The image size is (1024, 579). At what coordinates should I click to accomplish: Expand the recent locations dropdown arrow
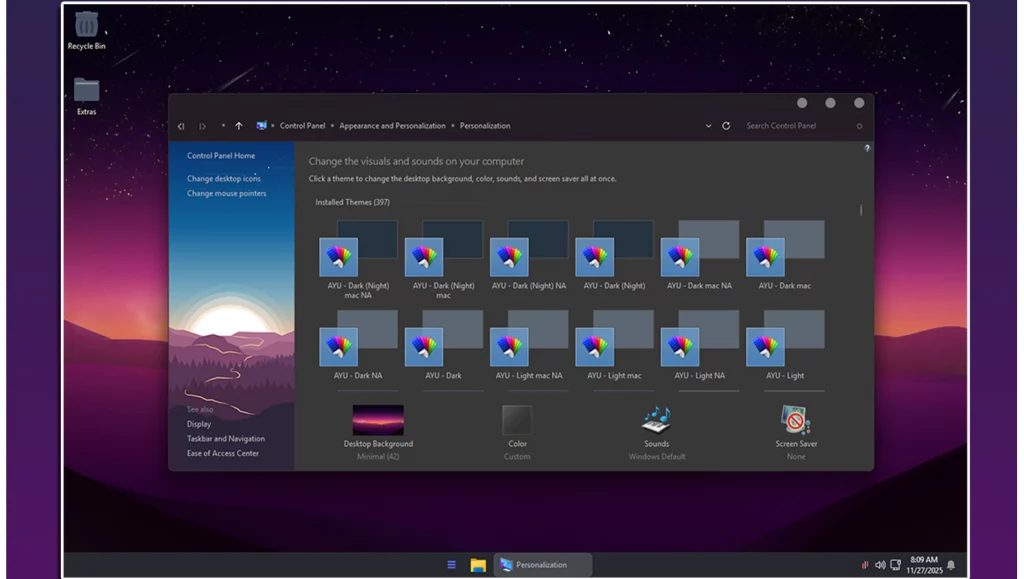point(222,126)
